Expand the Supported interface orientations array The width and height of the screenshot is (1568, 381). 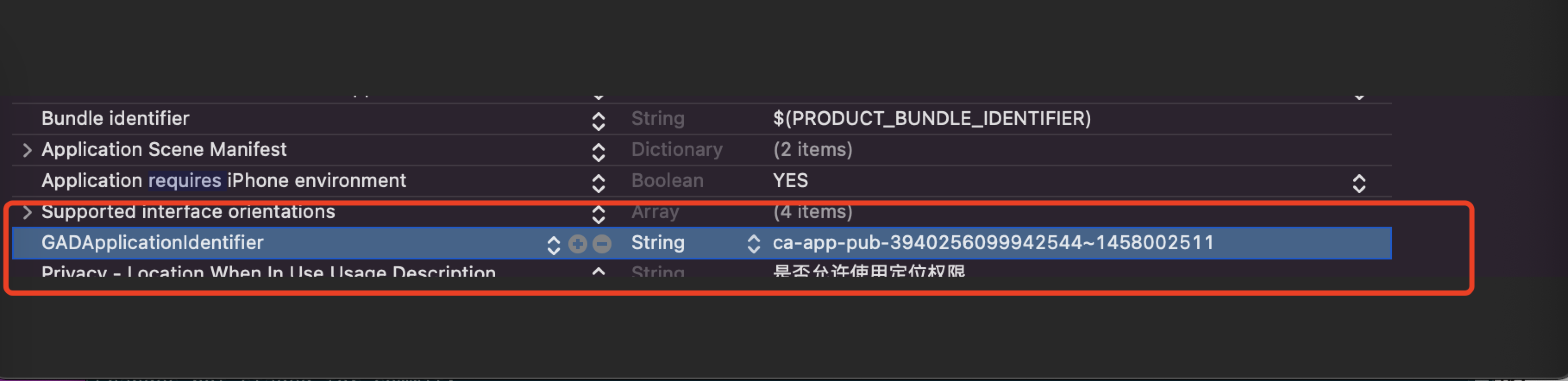pyautogui.click(x=27, y=212)
